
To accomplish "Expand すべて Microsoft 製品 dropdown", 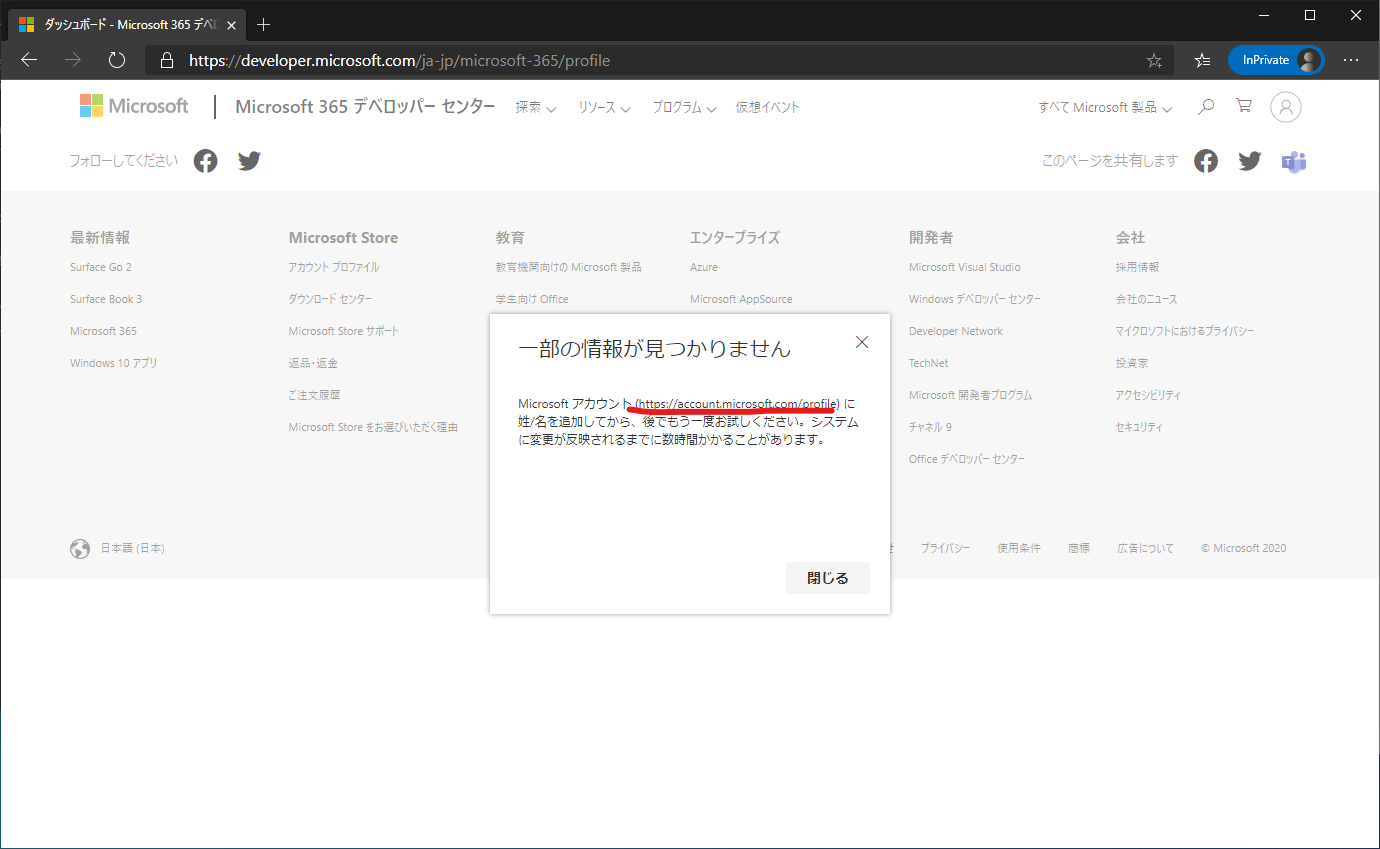I will click(x=1105, y=107).
